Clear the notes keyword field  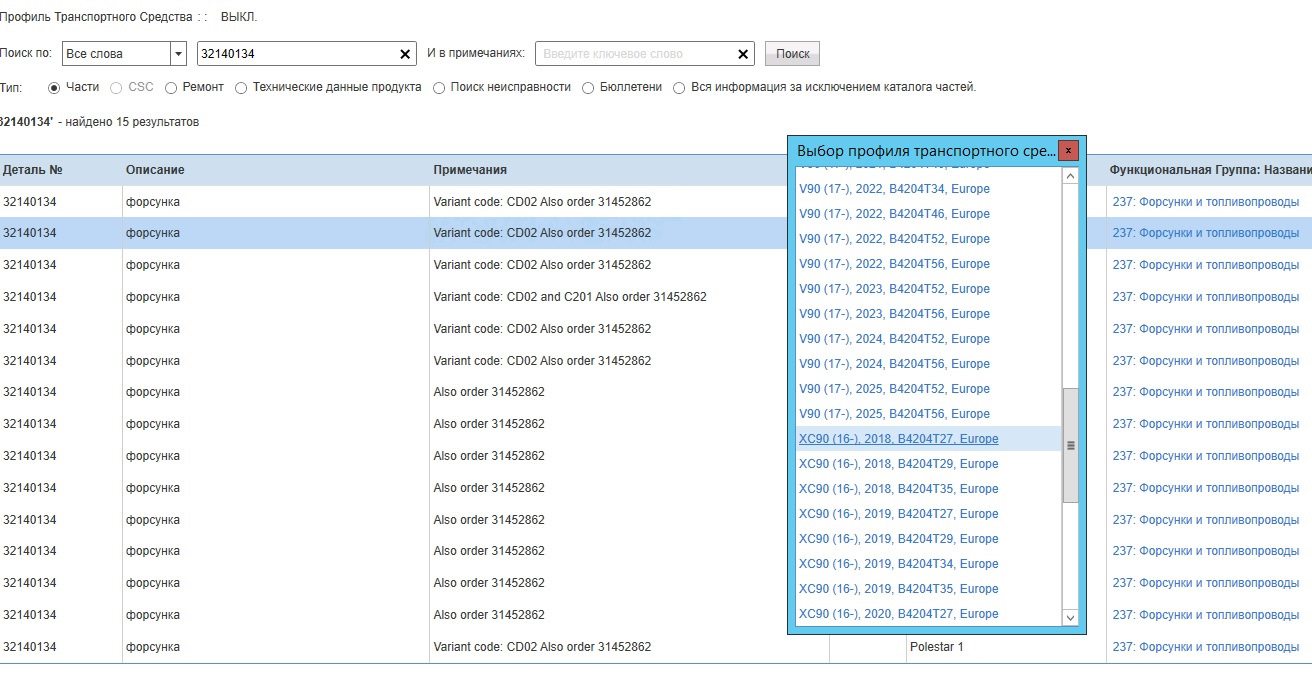(x=744, y=54)
